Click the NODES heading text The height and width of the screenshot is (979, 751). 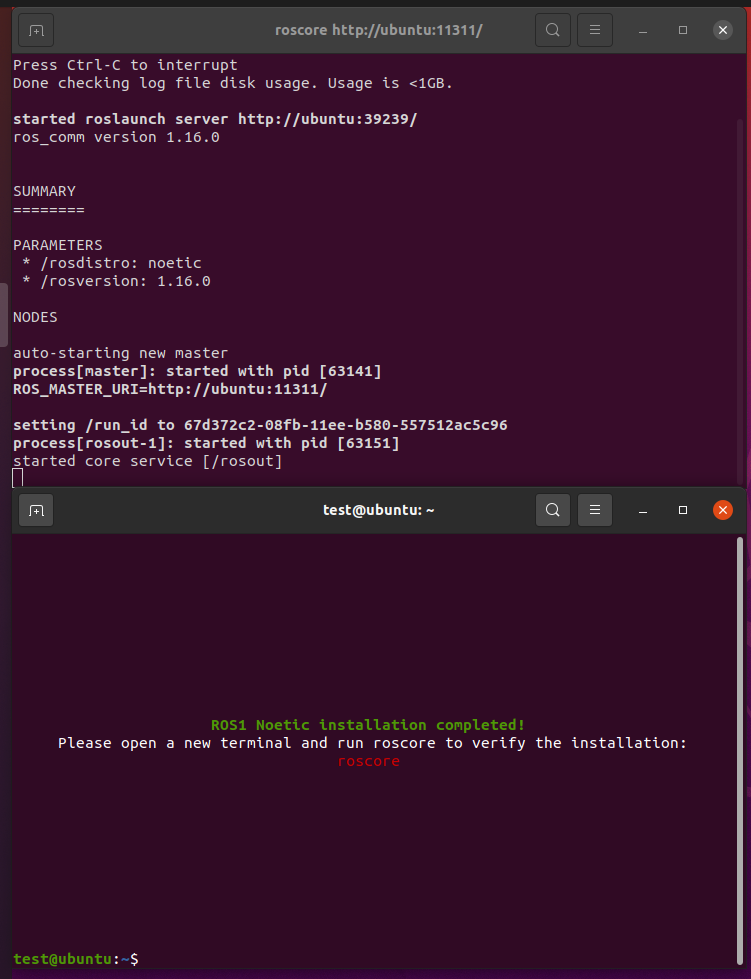(x=35, y=317)
